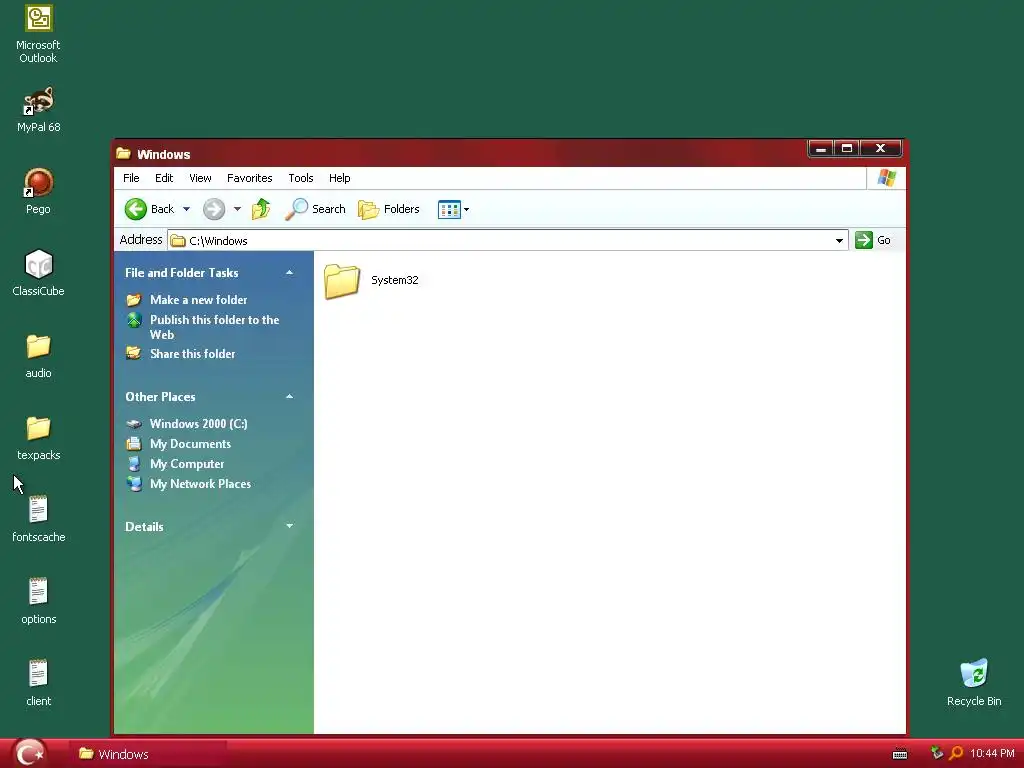
Task: Click the Views grid icon
Action: tap(449, 210)
